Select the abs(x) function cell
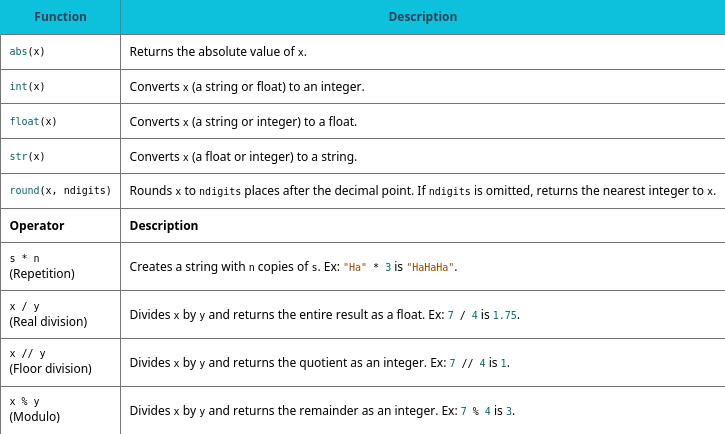The width and height of the screenshot is (725, 434). tap(26, 52)
